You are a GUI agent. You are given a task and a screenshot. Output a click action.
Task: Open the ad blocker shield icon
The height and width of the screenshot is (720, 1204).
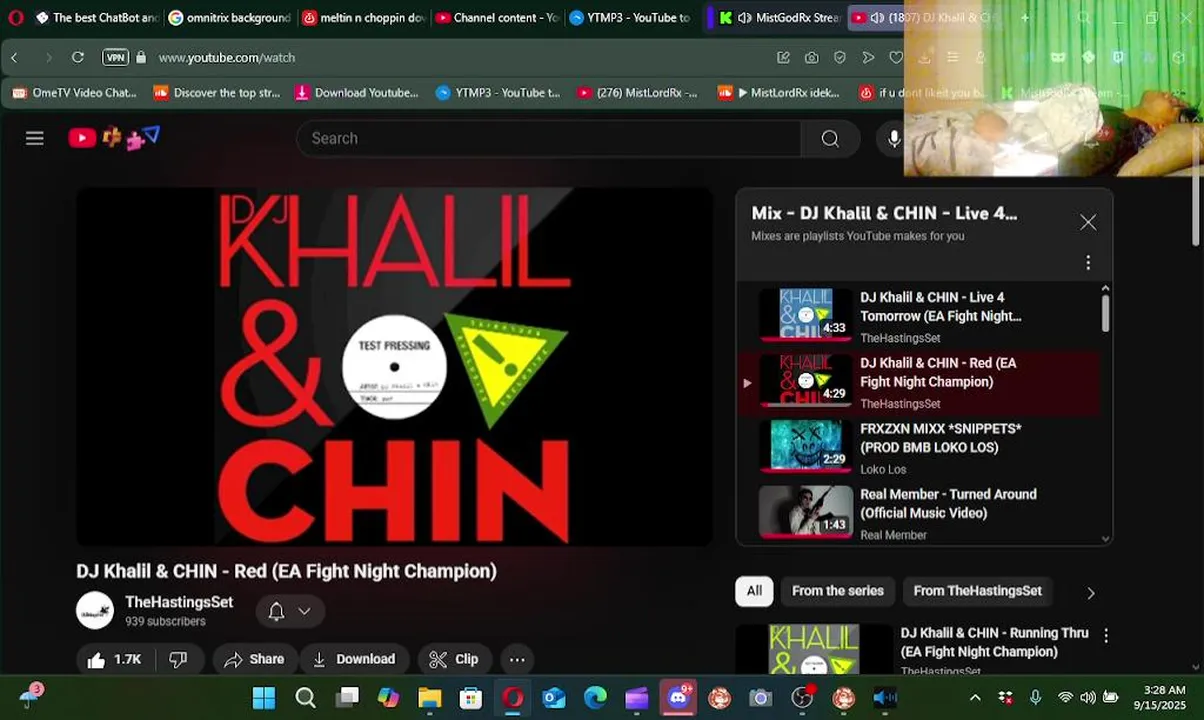(840, 58)
